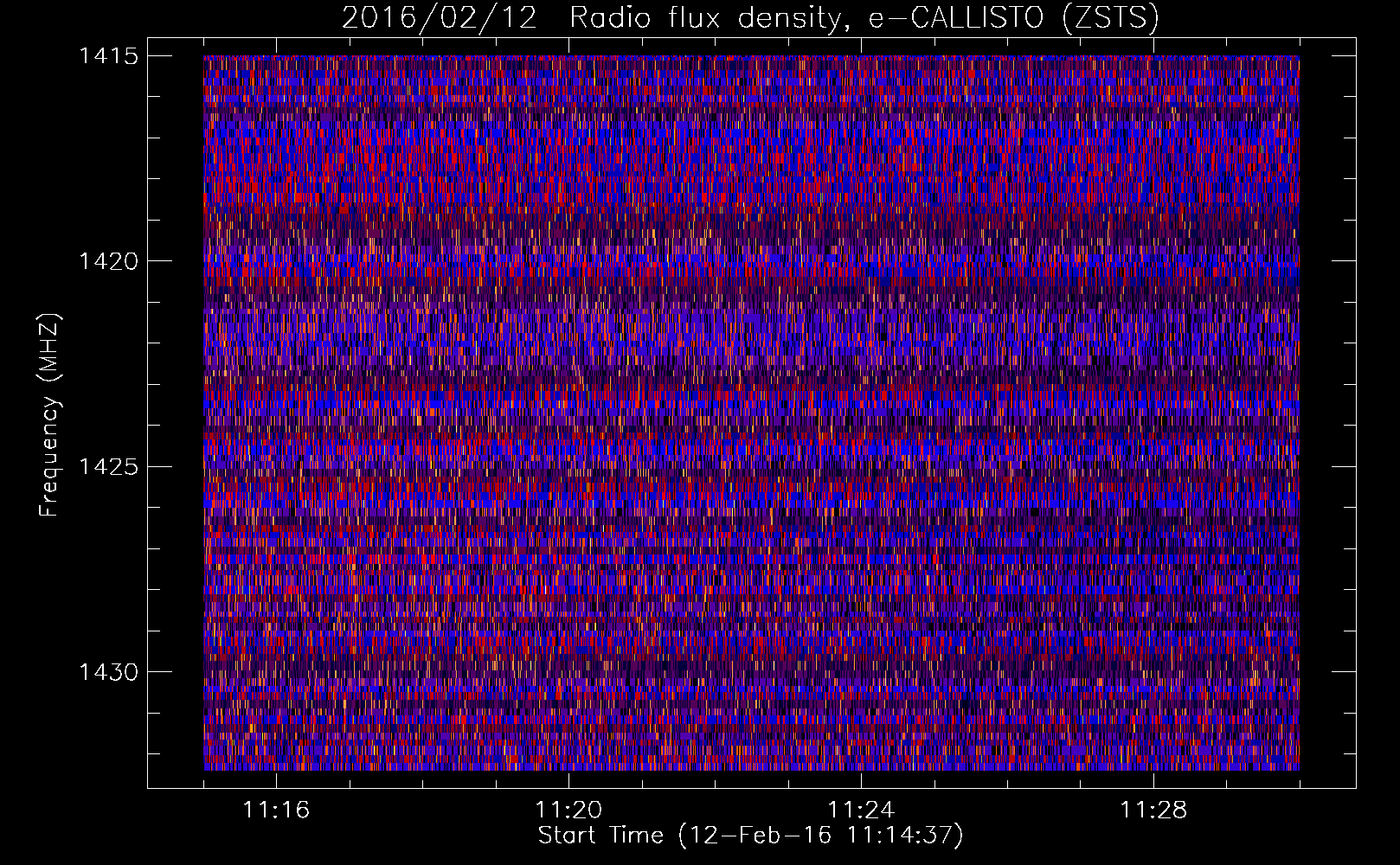This screenshot has height=865, width=1400.
Task: Select the 1420 frequency tick label
Action: (x=108, y=261)
